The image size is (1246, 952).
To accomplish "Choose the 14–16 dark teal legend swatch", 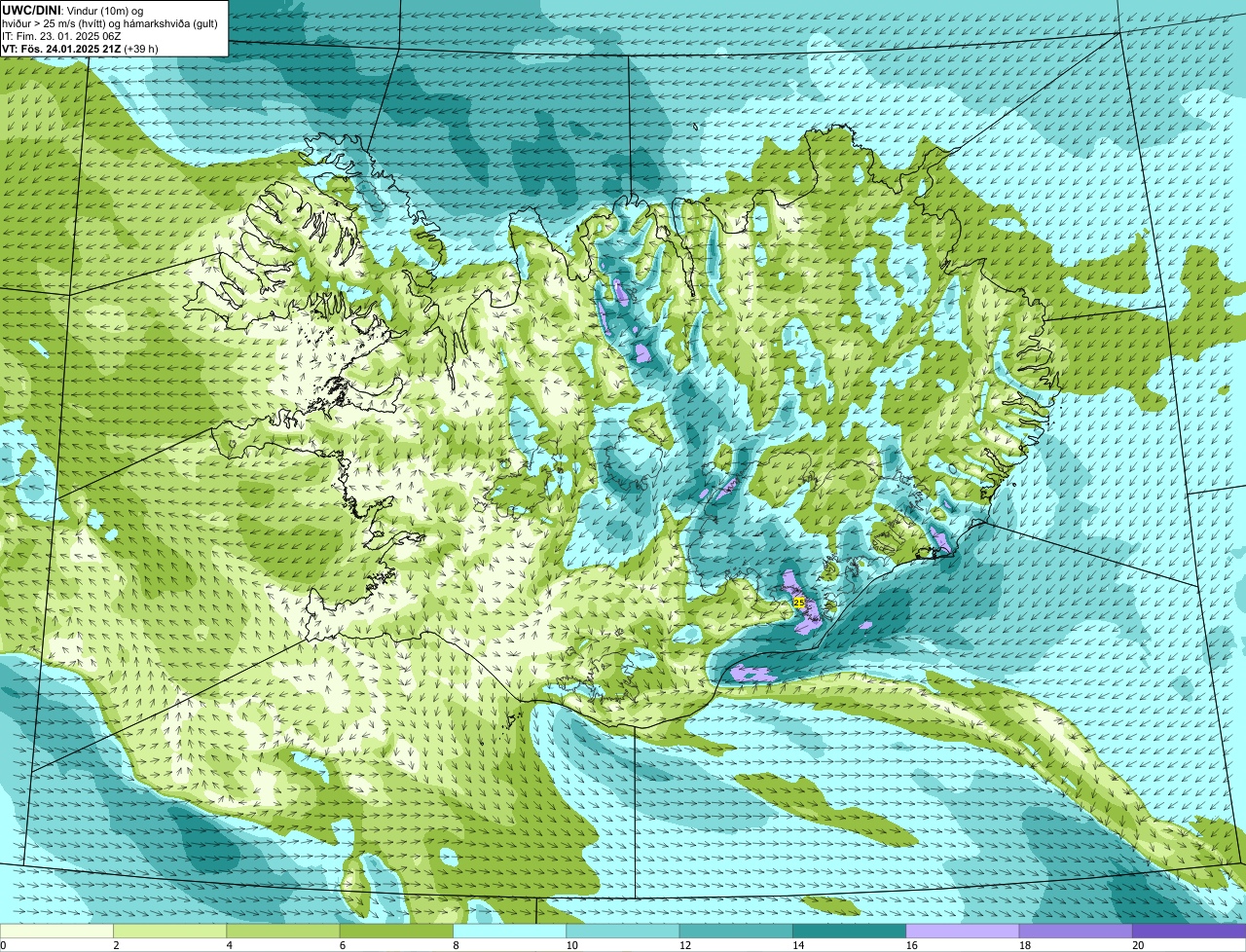I will 849,932.
